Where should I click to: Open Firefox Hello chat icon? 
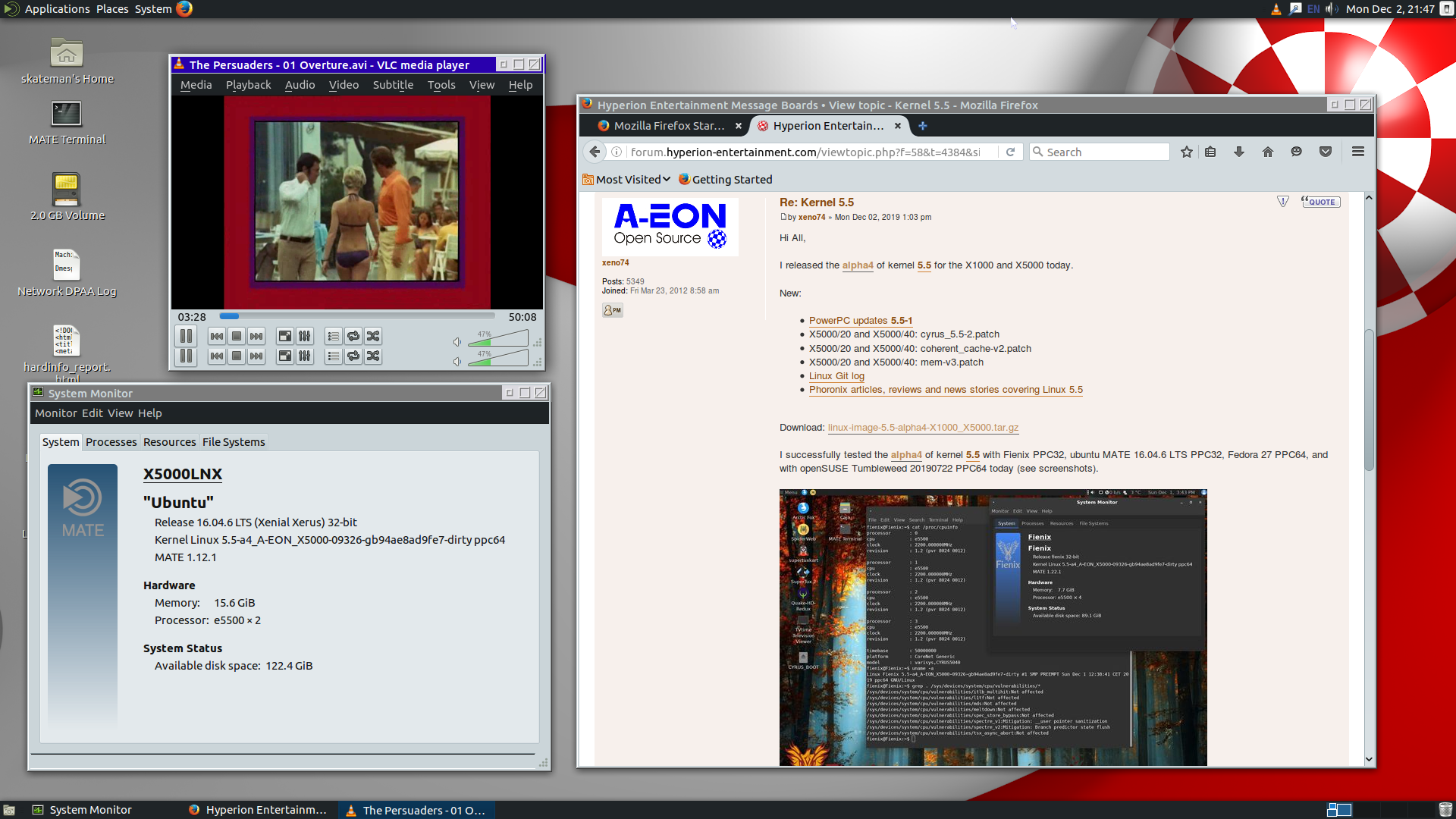click(x=1297, y=152)
